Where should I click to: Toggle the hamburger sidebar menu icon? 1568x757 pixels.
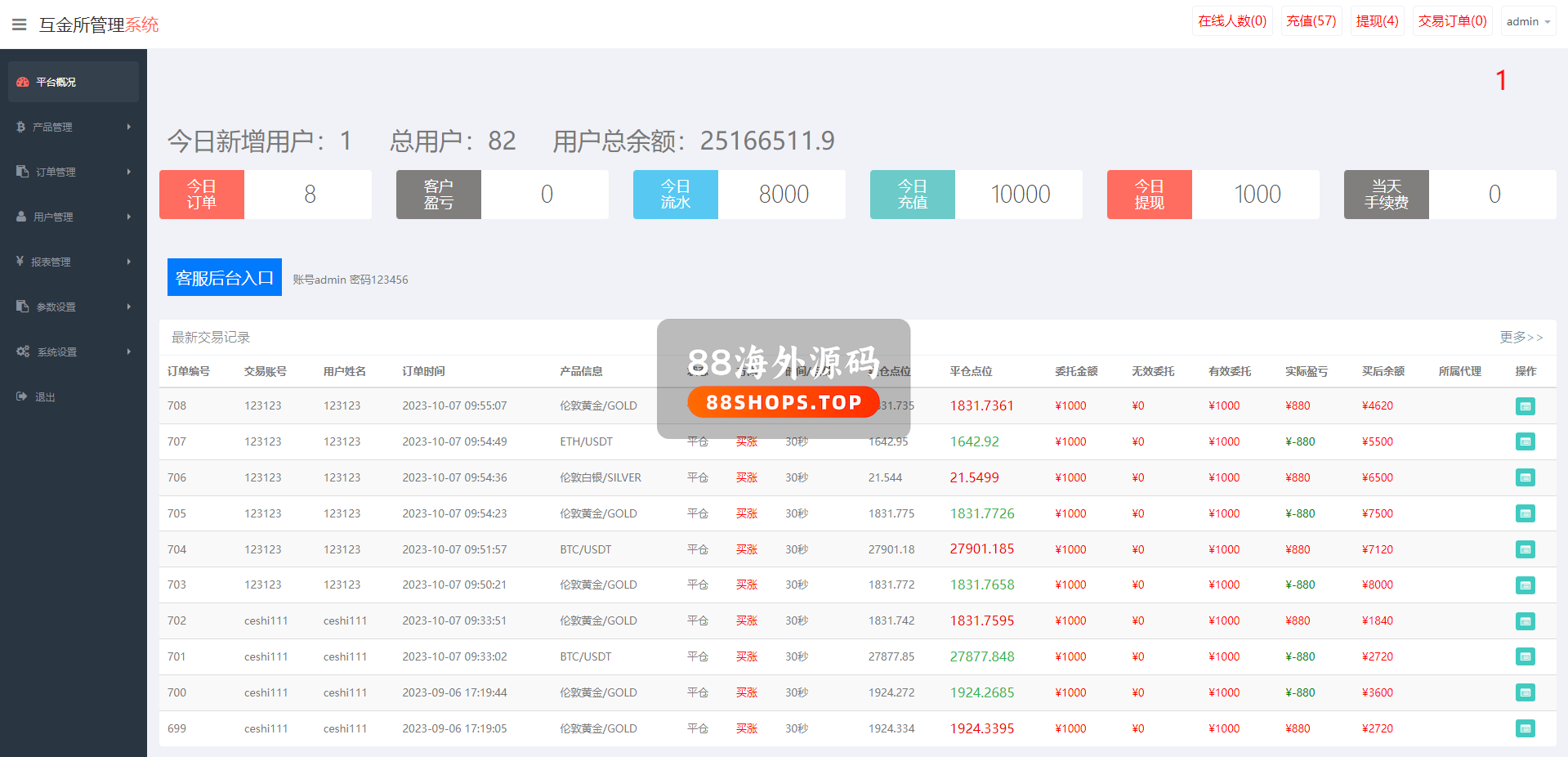click(20, 25)
